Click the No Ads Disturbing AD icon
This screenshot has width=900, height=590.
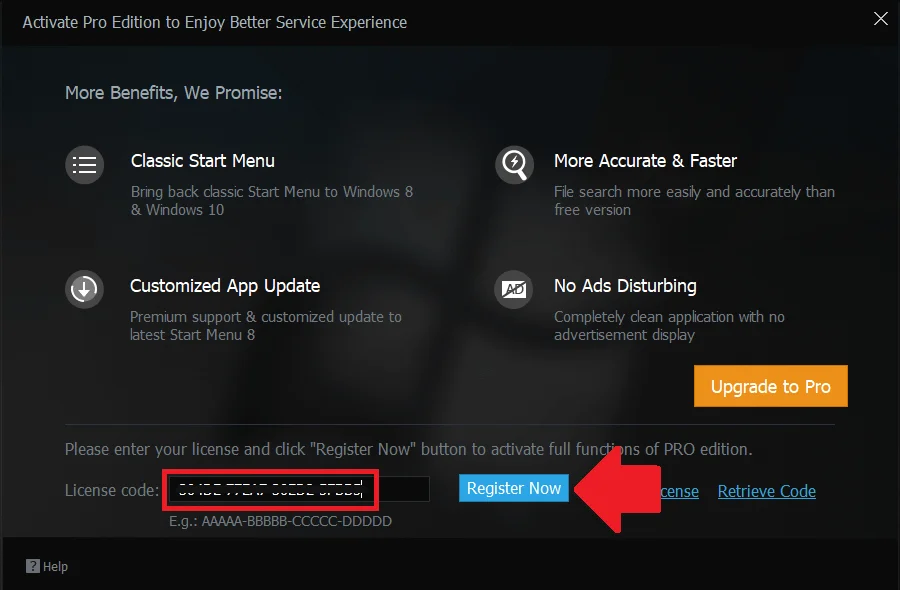pos(514,289)
